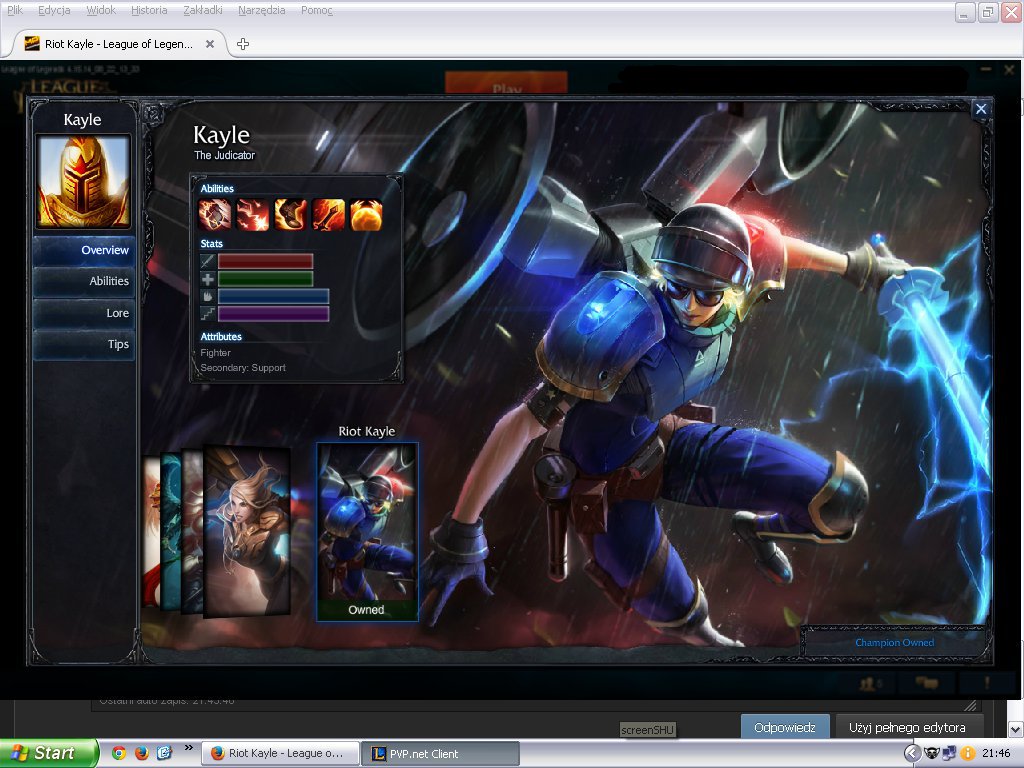Open the Narzędzia menu
The image size is (1024, 768).
pos(262,10)
